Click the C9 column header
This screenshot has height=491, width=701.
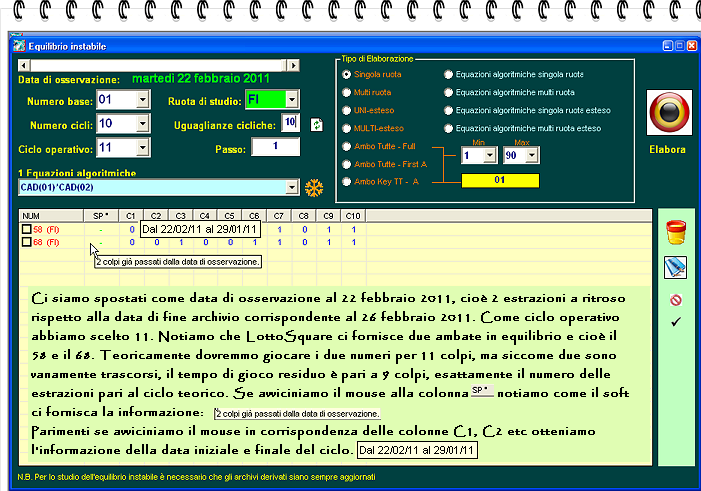point(329,216)
